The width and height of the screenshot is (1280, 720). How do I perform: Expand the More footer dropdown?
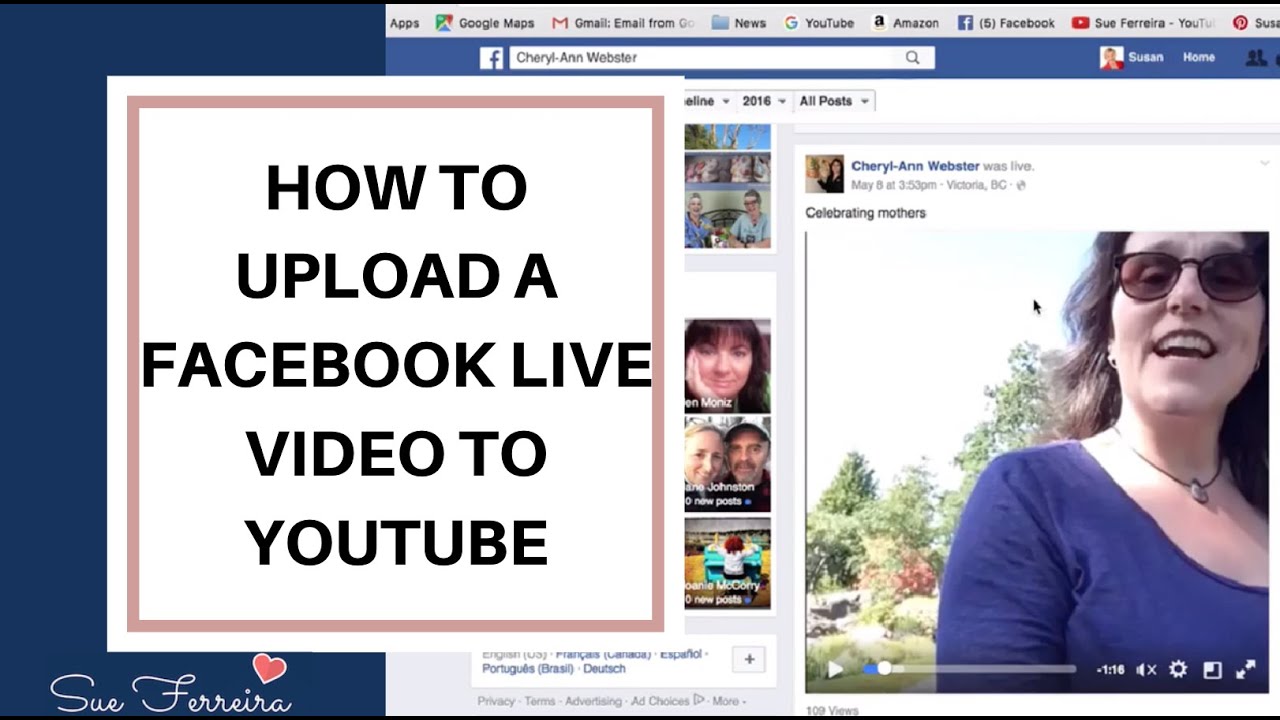coord(730,701)
